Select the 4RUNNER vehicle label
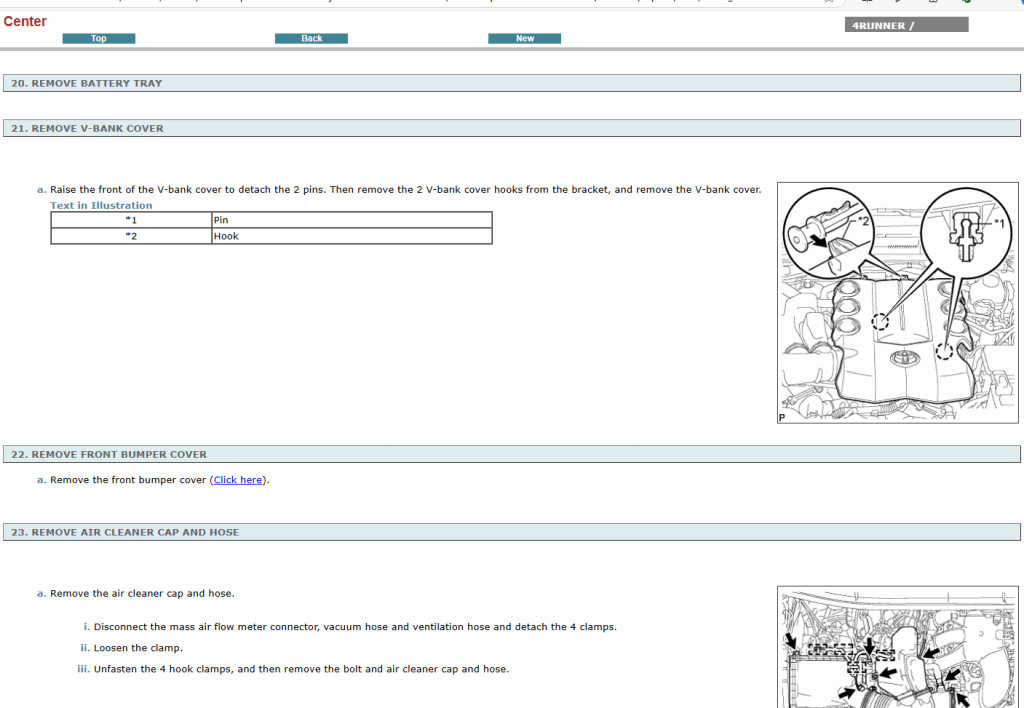 (906, 25)
